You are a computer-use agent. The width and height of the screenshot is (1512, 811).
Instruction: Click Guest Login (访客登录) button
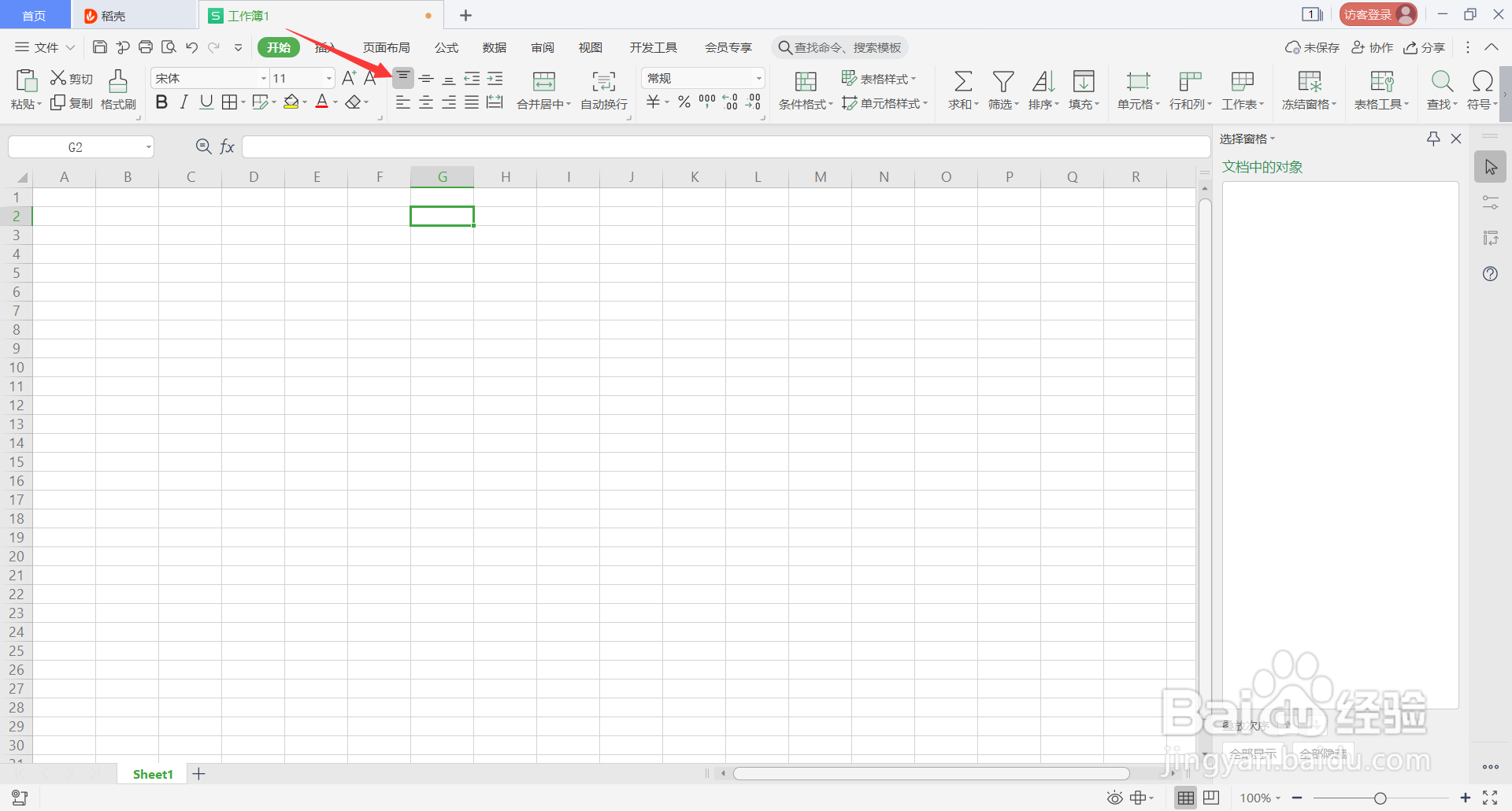pyautogui.click(x=1378, y=14)
